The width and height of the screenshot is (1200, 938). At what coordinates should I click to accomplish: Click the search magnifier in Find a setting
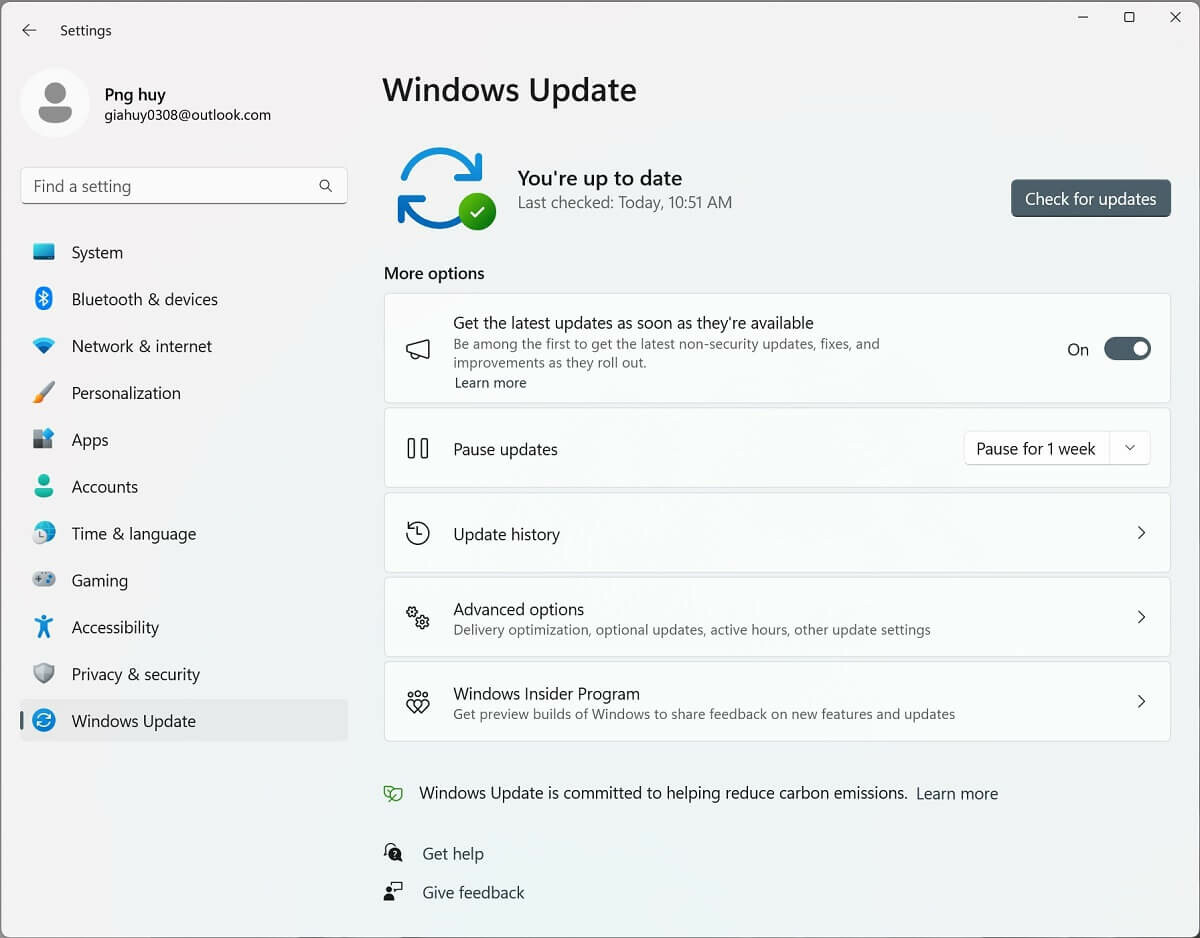[325, 186]
